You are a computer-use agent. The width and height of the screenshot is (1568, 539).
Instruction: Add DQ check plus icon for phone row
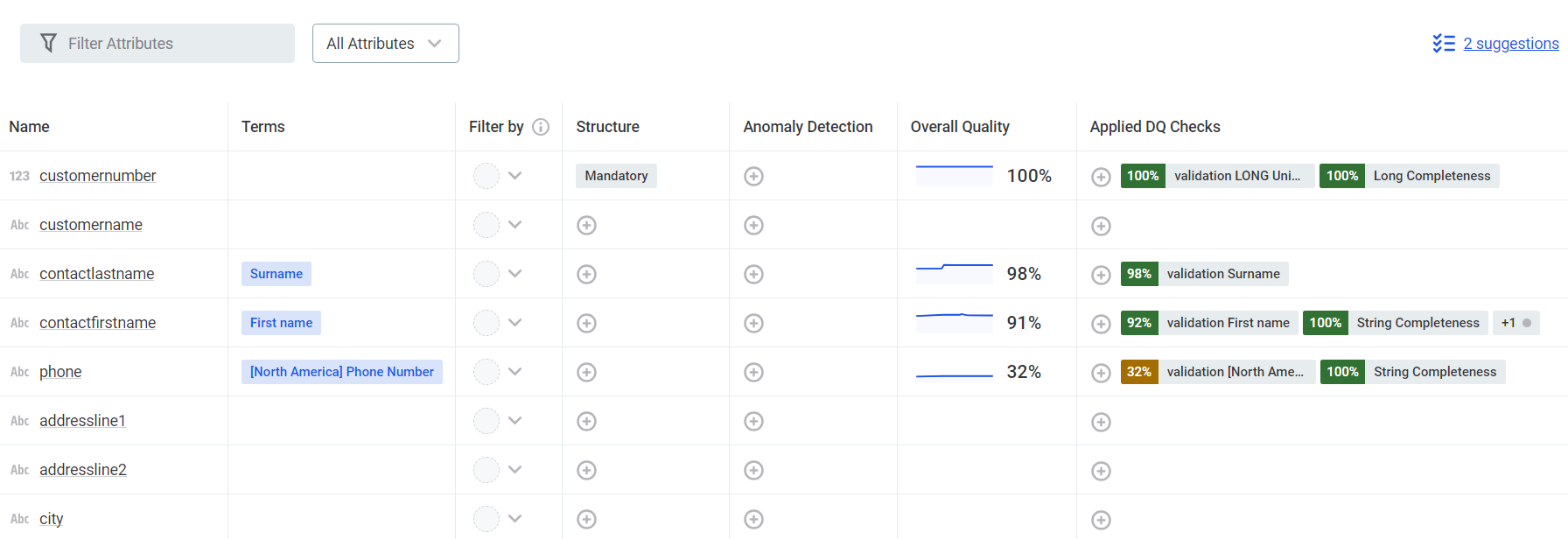pyautogui.click(x=1101, y=373)
